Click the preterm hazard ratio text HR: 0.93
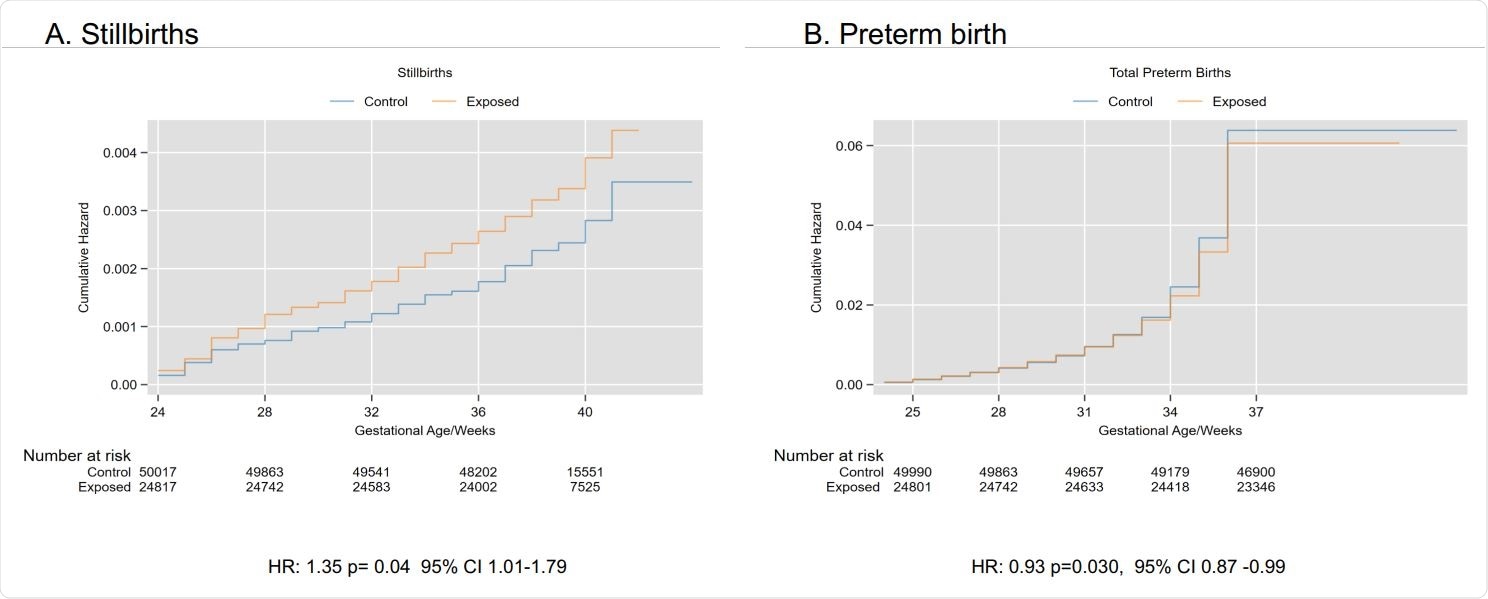The image size is (1488, 599). [1128, 567]
